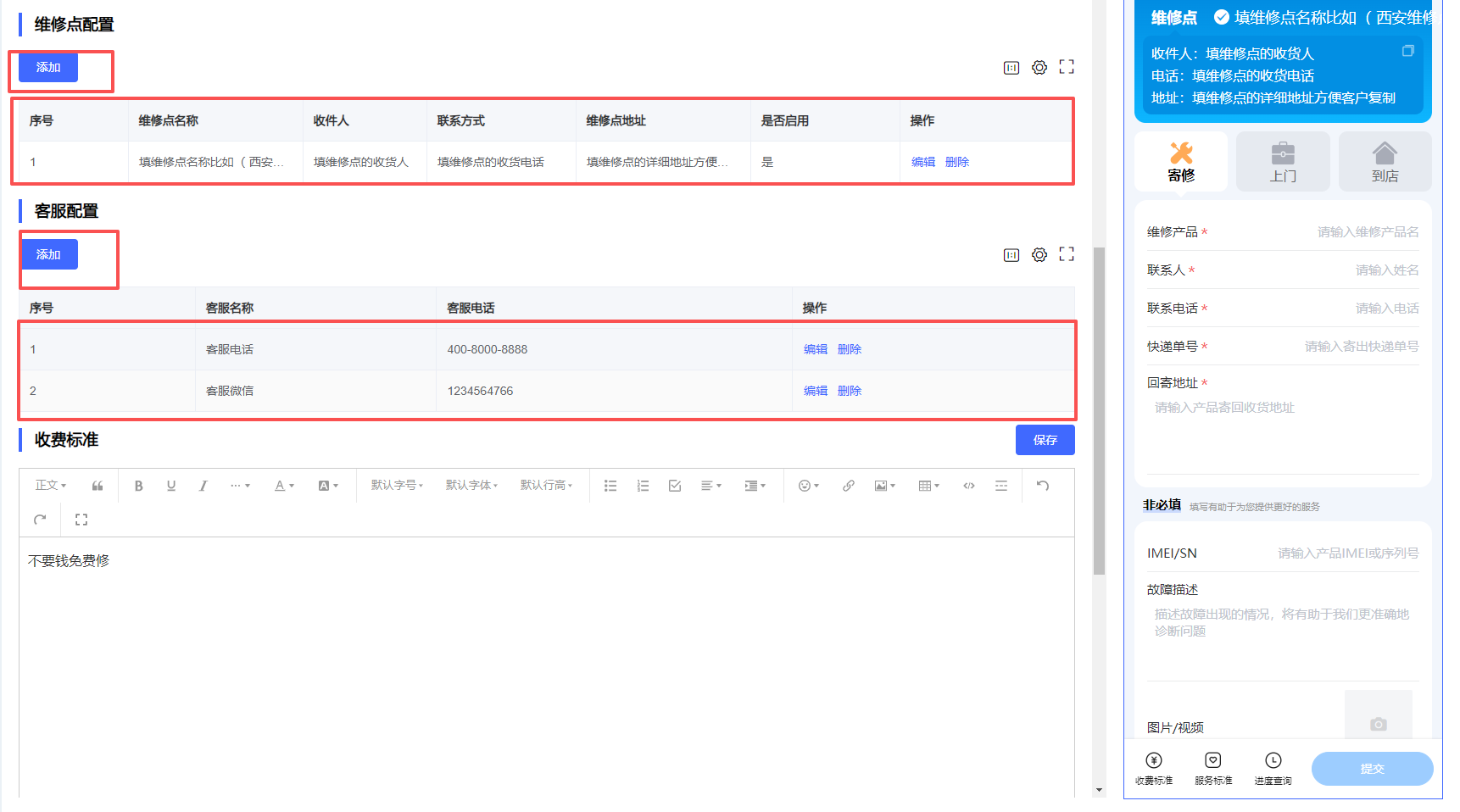Insert a hyperlink using the link icon

pos(848,486)
